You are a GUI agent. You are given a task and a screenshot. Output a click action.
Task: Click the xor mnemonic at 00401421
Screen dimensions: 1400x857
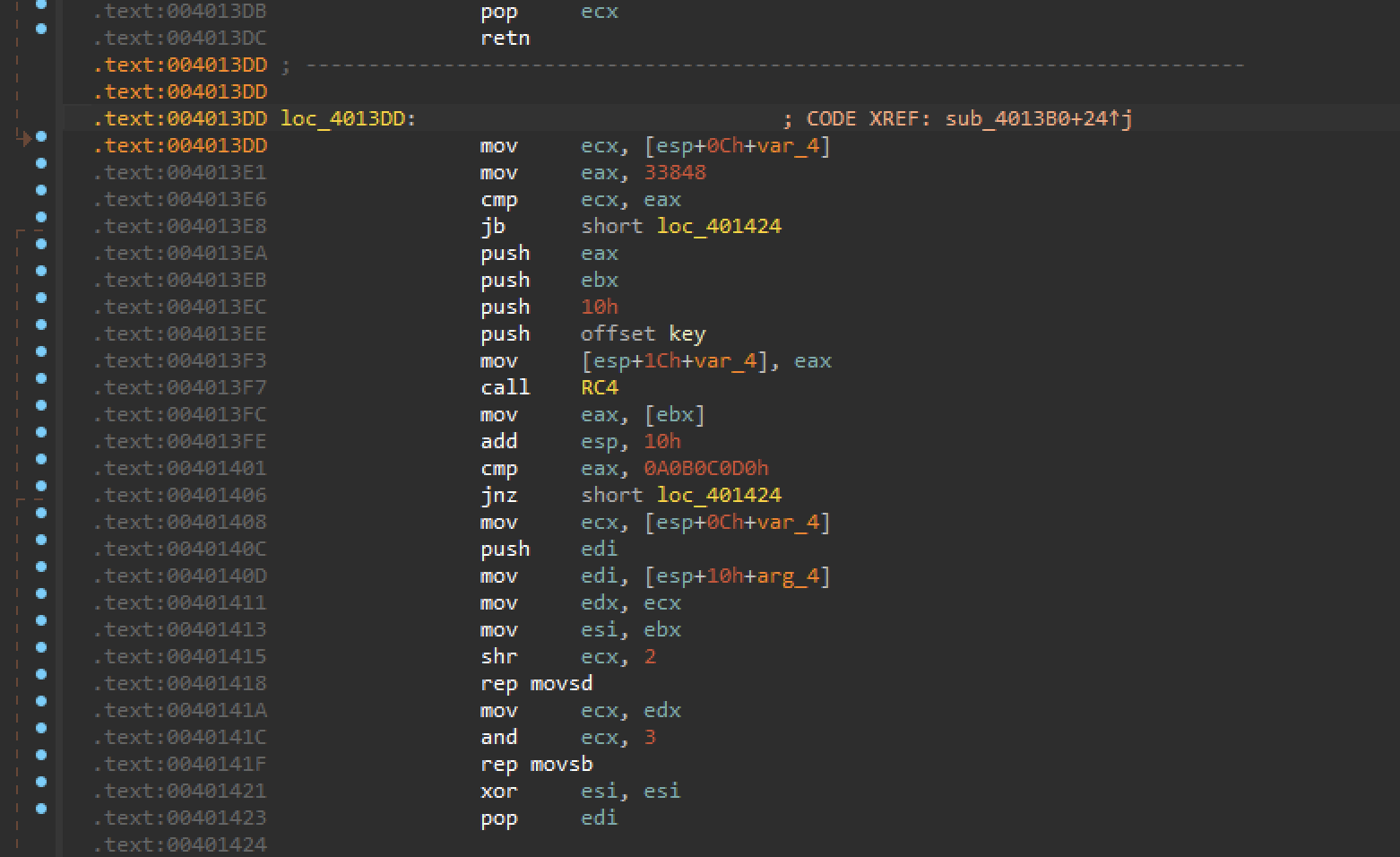click(x=499, y=791)
